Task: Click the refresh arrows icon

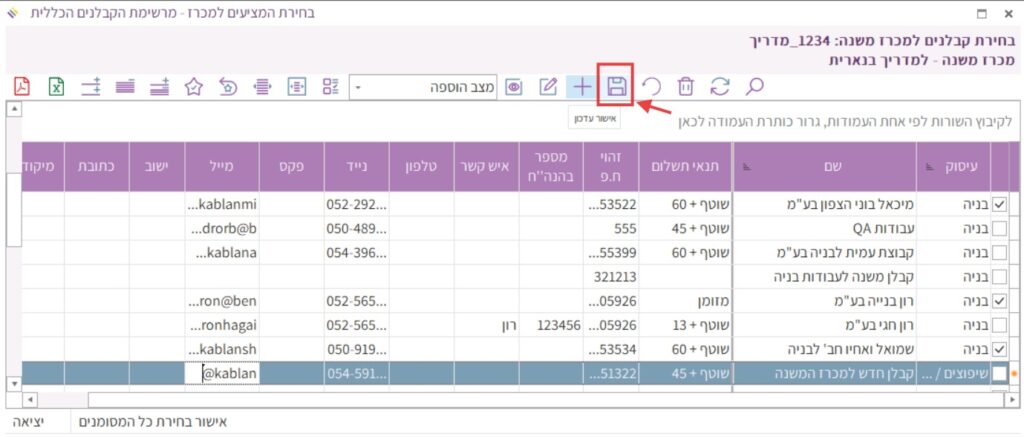Action: [x=720, y=86]
